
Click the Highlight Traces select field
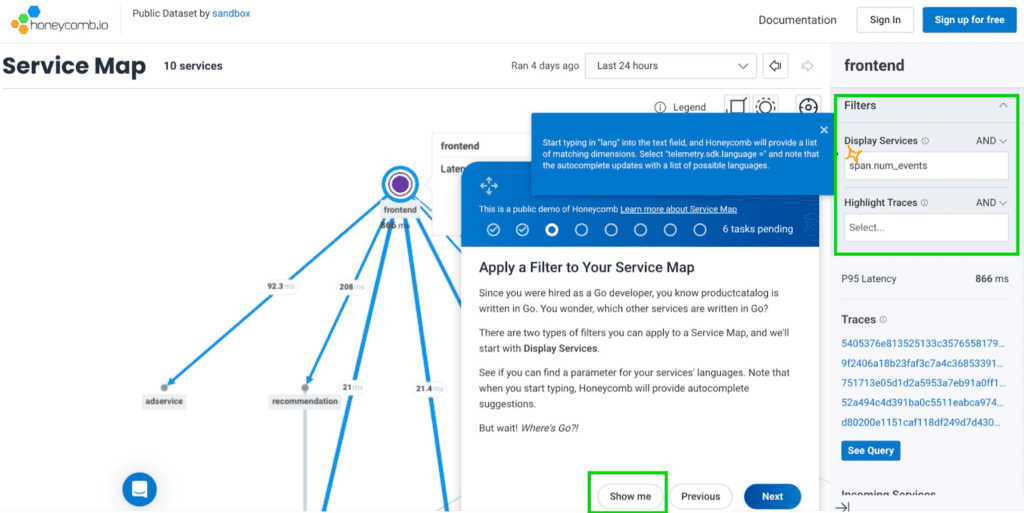[925, 228]
